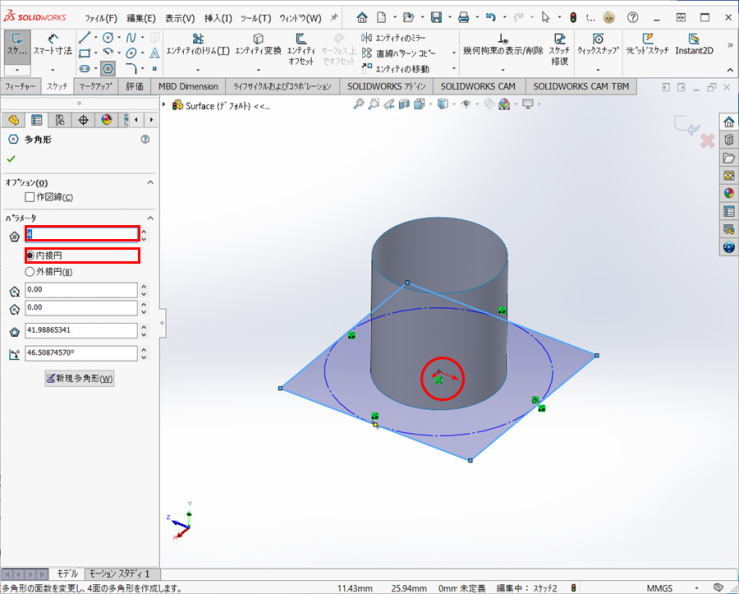Image resolution: width=739 pixels, height=594 pixels.
Task: Click the Convert Entities tool
Action: 258,43
